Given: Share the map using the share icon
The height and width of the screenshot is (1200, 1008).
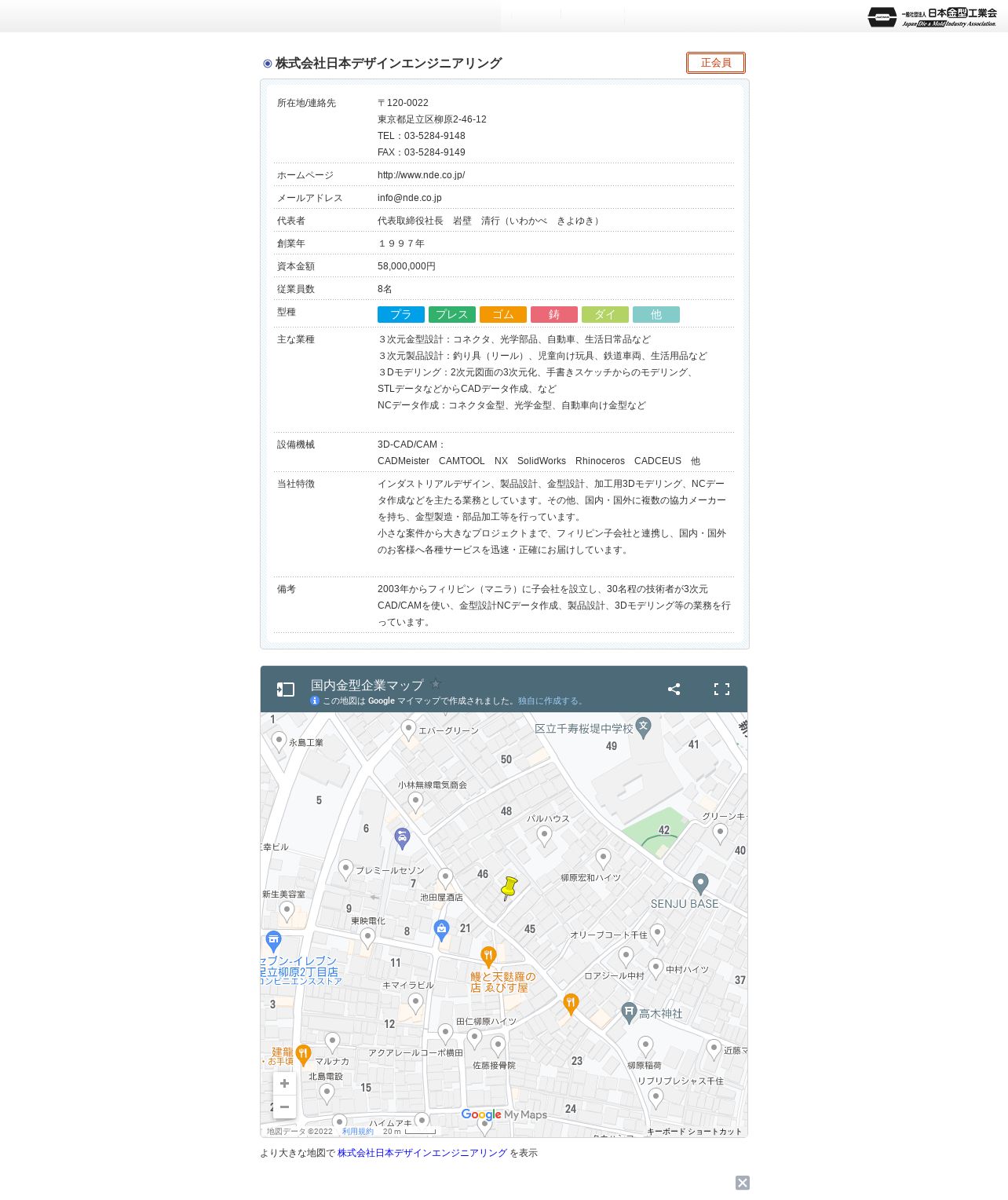Looking at the screenshot, I should tap(674, 689).
